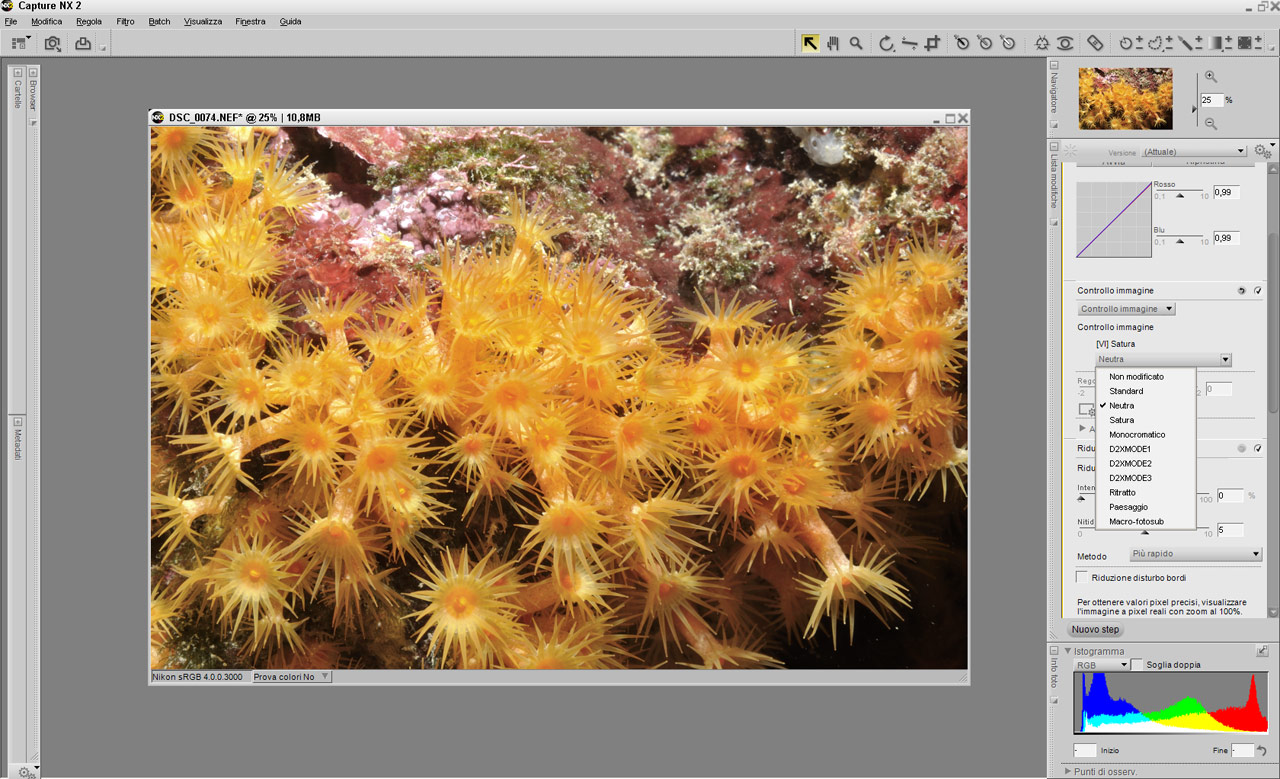Select the Red-Eye control point tool
The width and height of the screenshot is (1280, 779).
tap(1066, 43)
